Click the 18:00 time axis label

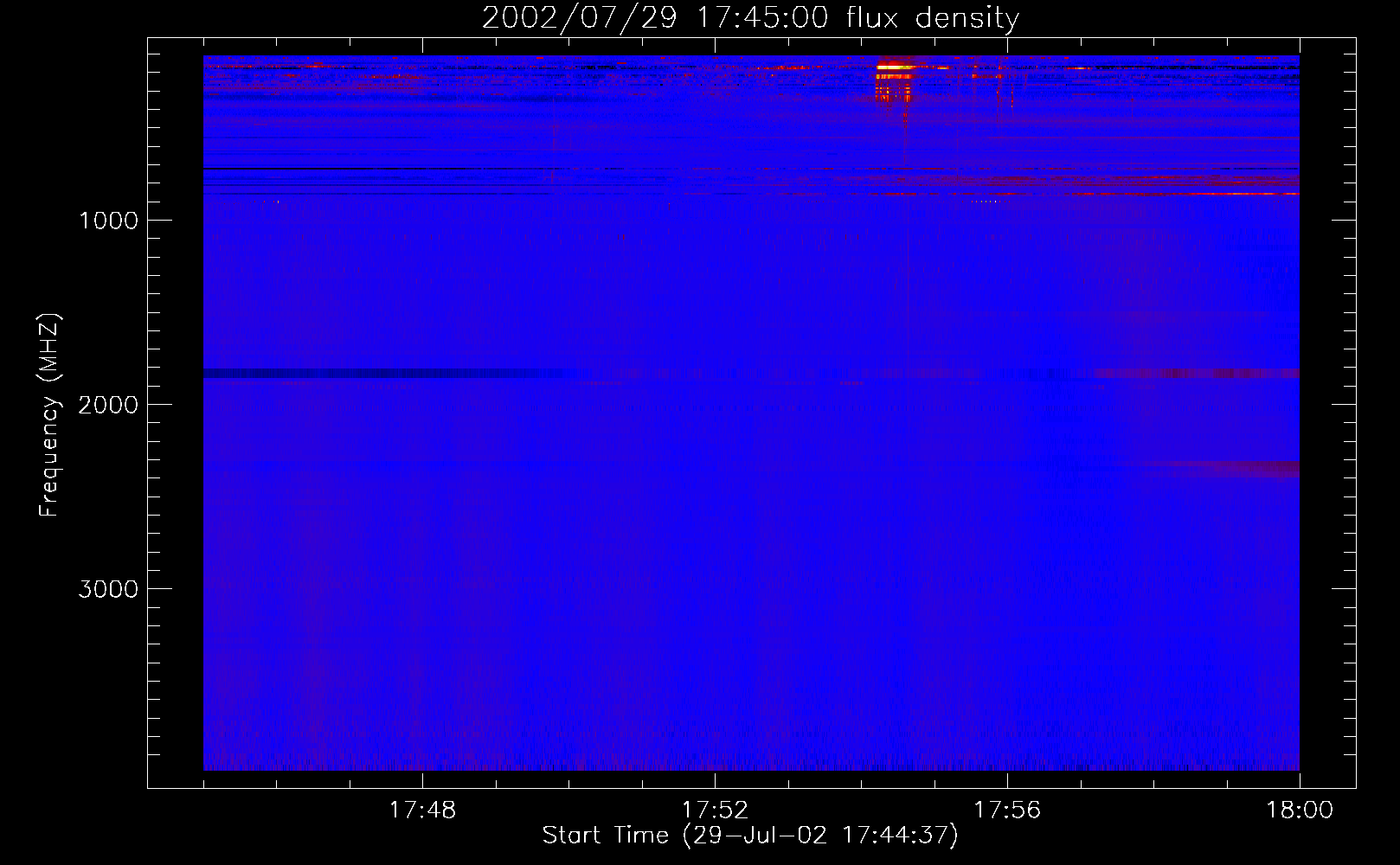(1300, 811)
